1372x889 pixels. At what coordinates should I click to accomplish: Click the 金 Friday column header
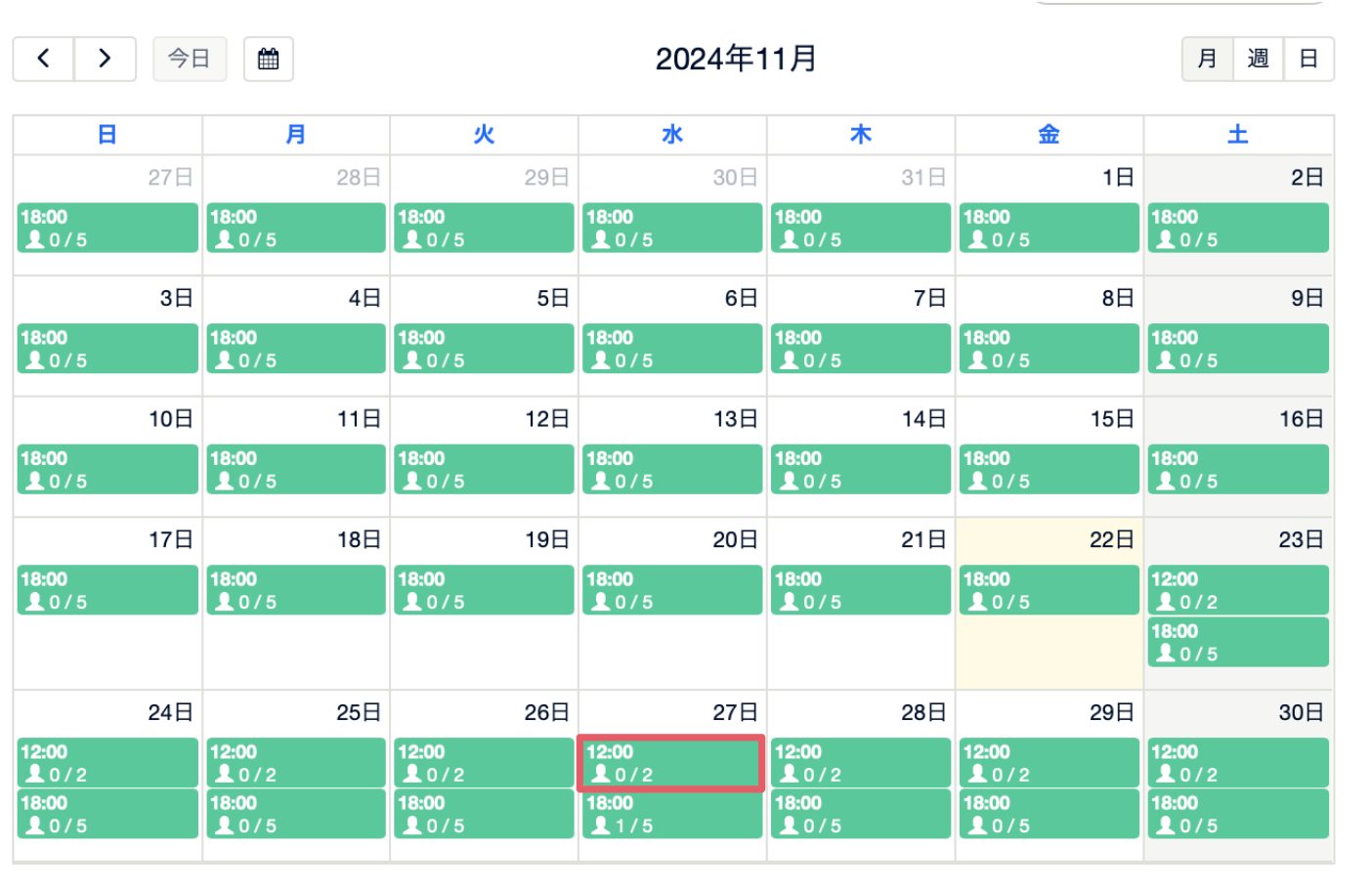[x=1049, y=135]
